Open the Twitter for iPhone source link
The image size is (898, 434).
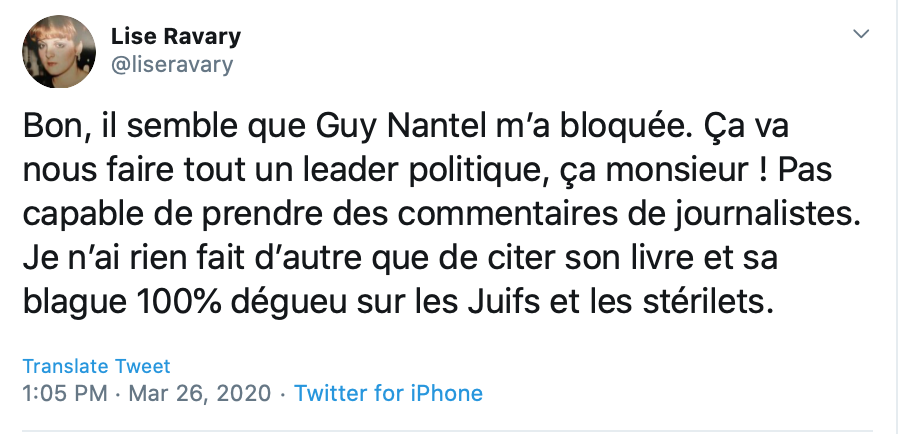click(388, 393)
